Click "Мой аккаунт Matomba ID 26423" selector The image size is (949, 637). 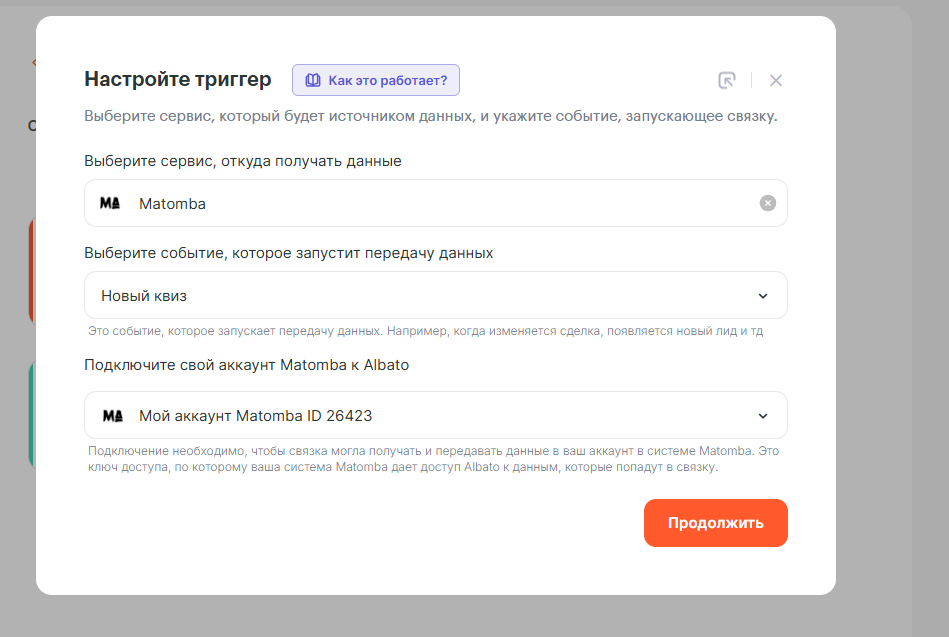click(400, 416)
